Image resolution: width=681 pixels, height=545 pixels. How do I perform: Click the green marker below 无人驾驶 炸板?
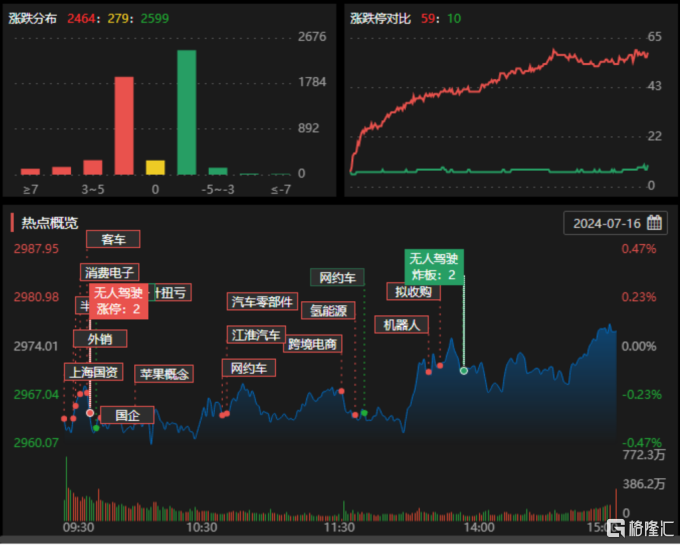point(464,370)
